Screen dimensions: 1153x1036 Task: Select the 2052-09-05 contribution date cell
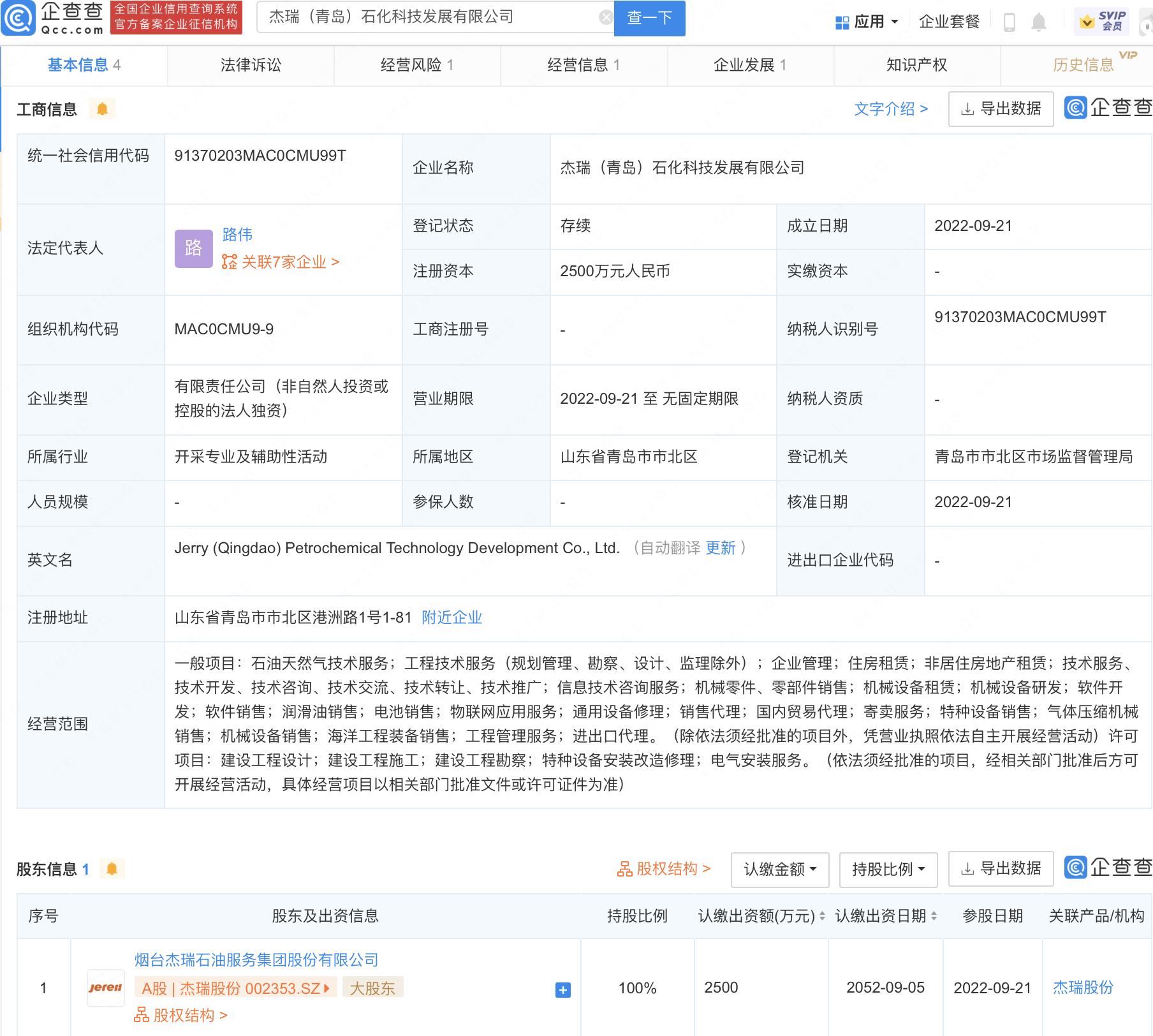pos(885,988)
